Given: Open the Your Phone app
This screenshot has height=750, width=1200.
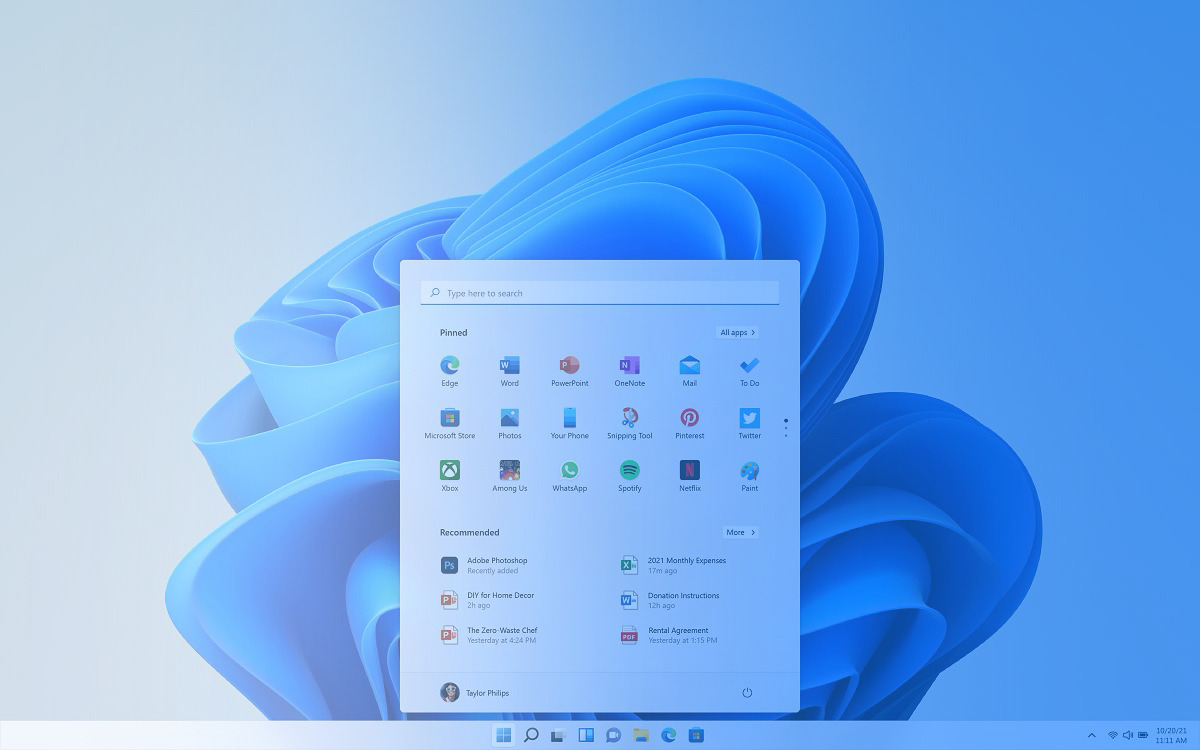Looking at the screenshot, I should pyautogui.click(x=570, y=422).
